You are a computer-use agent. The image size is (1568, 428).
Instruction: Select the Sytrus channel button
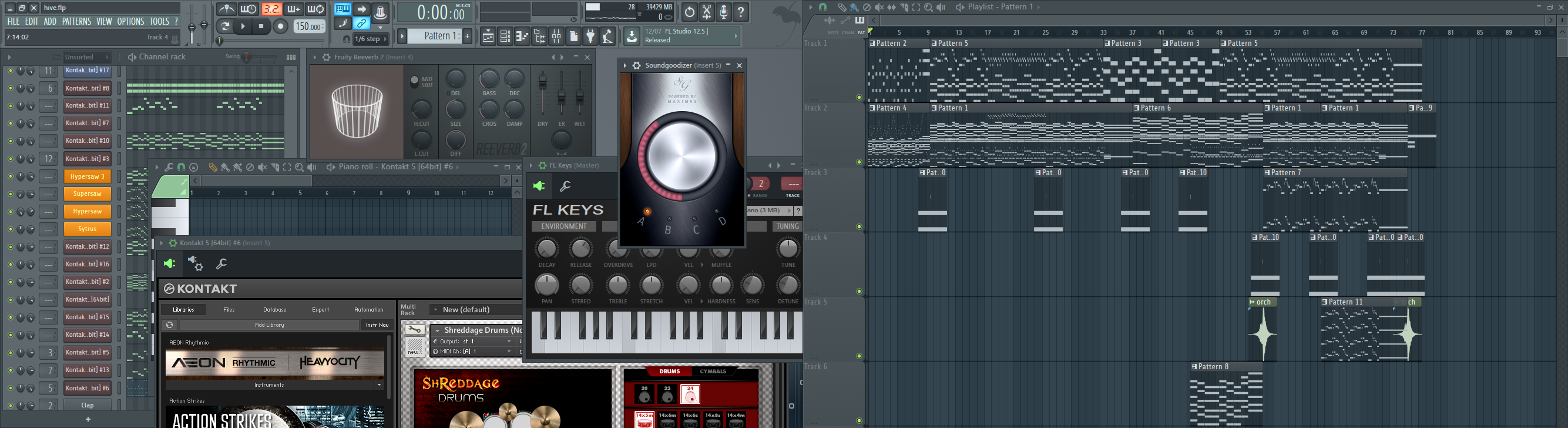click(88, 229)
